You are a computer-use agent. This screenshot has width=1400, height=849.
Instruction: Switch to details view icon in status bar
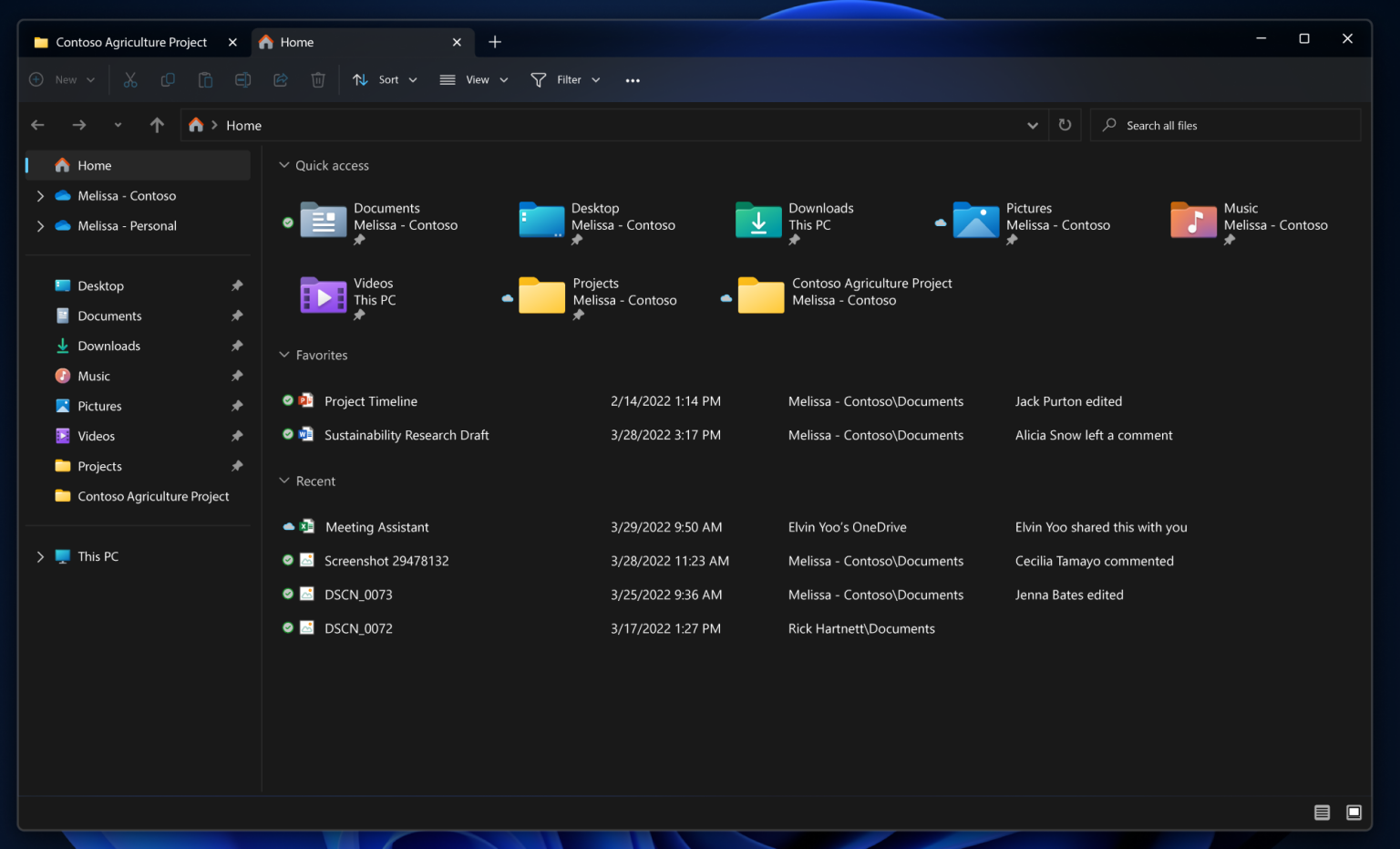(1322, 813)
